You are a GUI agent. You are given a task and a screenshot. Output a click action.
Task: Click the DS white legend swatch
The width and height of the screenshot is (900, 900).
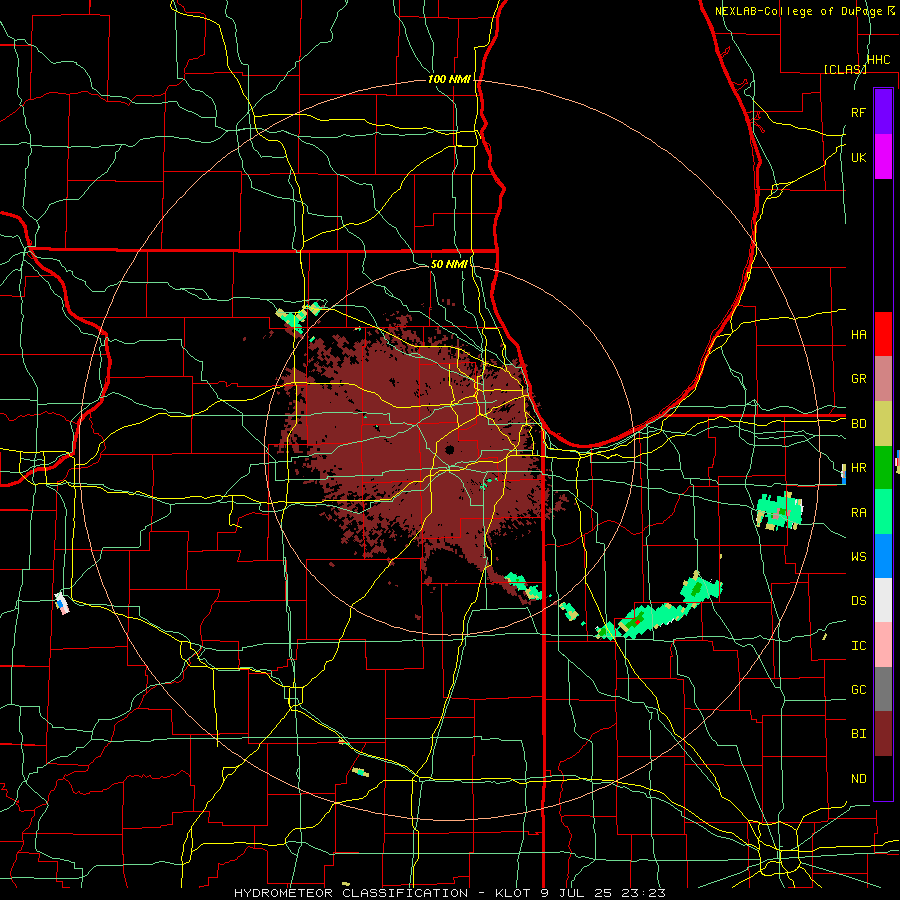(883, 600)
